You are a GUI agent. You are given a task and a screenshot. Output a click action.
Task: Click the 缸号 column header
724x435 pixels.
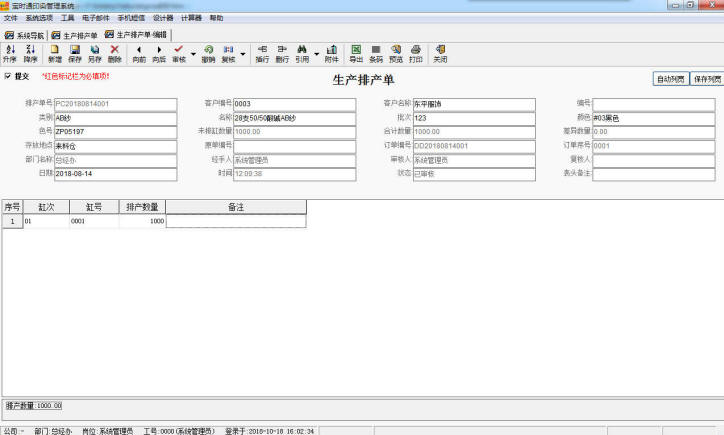(94, 207)
